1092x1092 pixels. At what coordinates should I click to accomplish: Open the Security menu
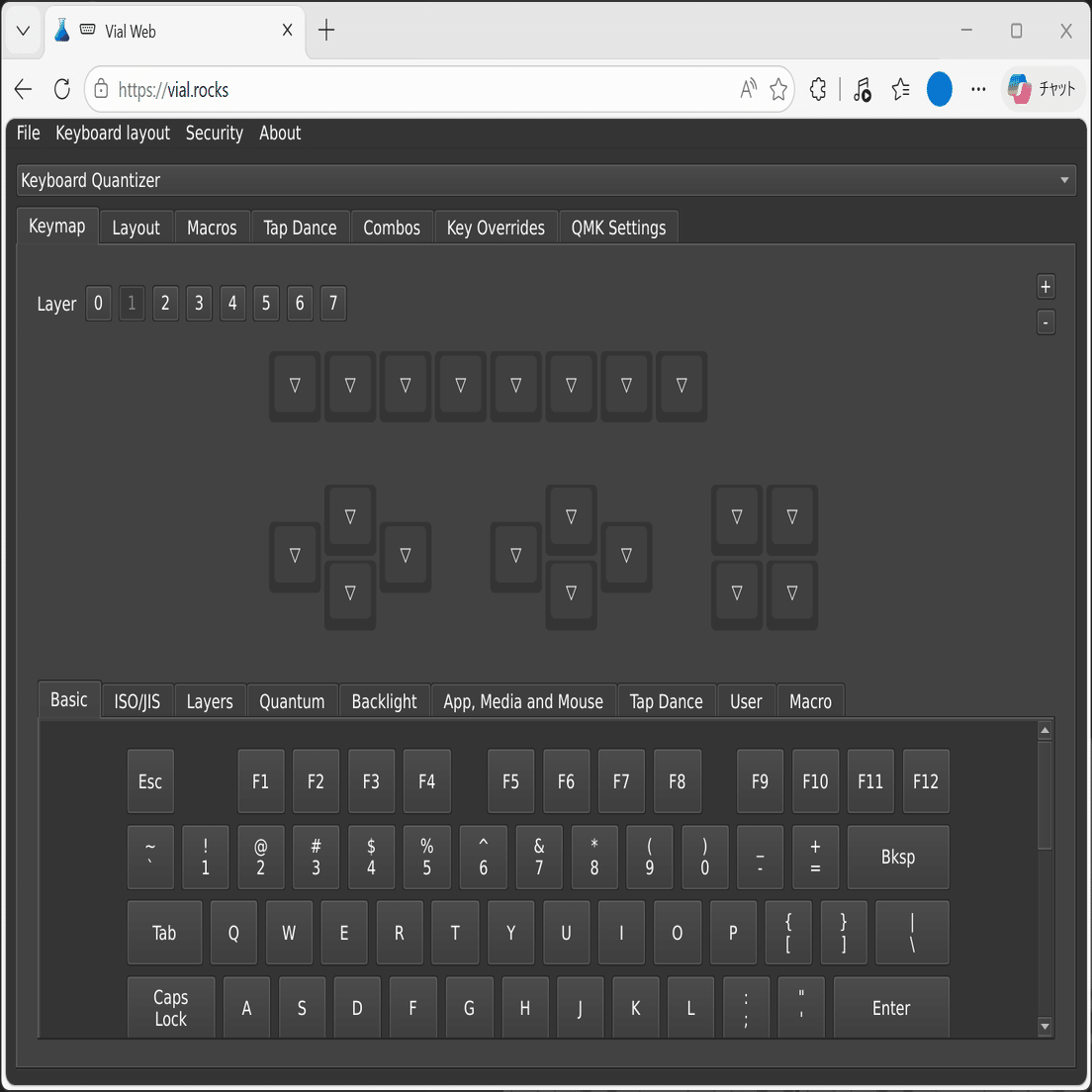click(x=214, y=133)
